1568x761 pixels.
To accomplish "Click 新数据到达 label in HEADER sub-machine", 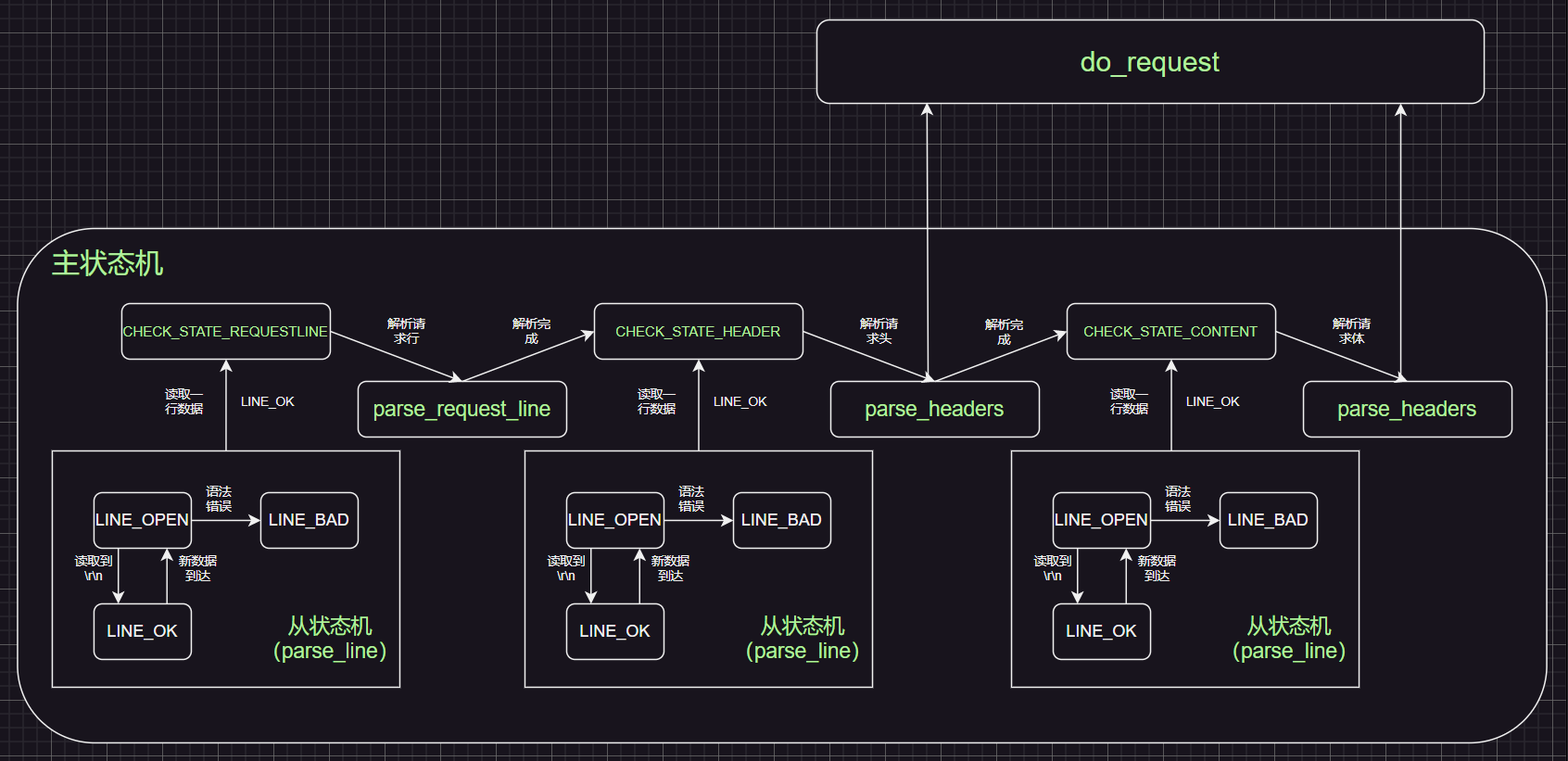I will click(671, 568).
